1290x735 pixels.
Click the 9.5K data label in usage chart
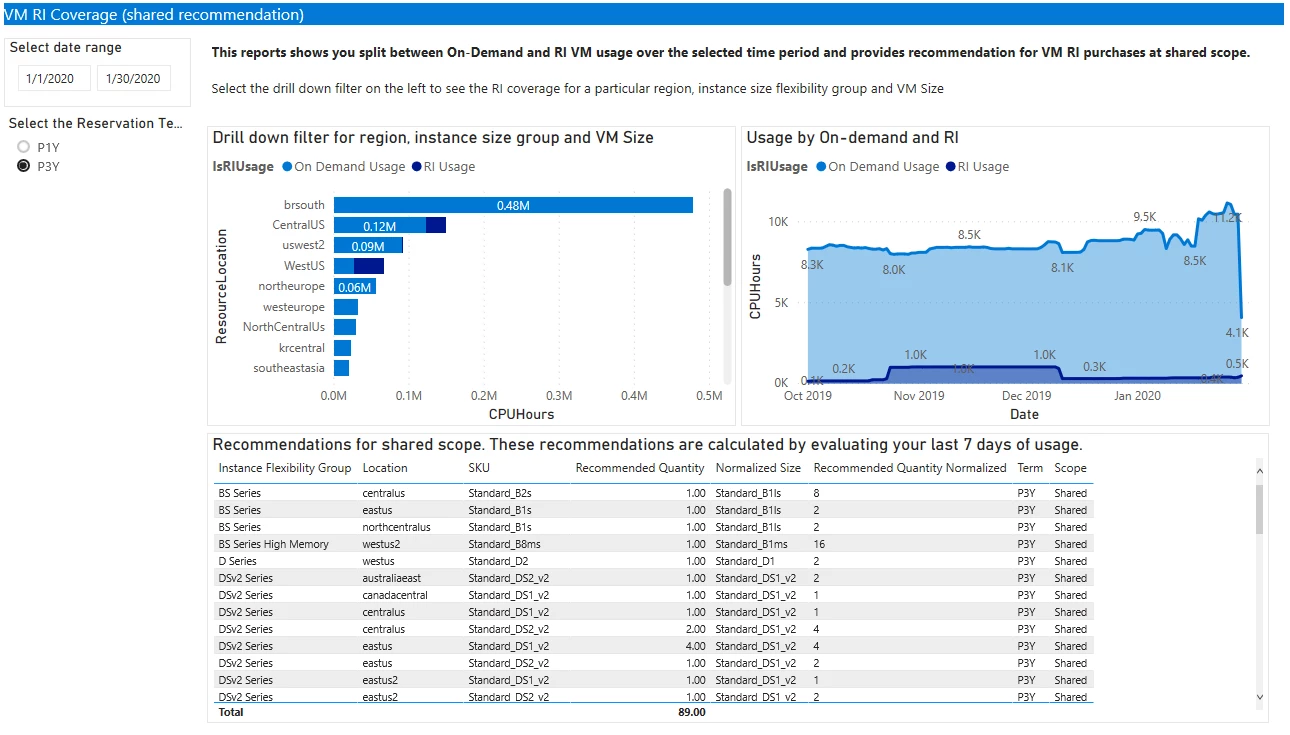1144,217
